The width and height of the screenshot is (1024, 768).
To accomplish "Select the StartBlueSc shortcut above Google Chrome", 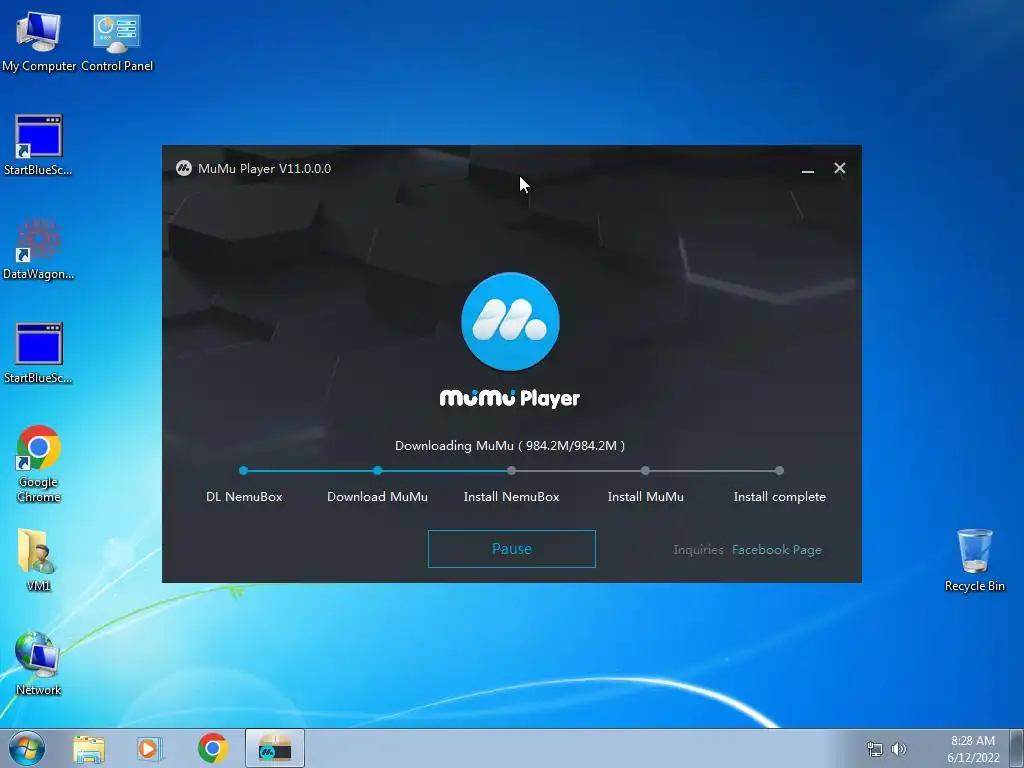I will click(x=39, y=353).
